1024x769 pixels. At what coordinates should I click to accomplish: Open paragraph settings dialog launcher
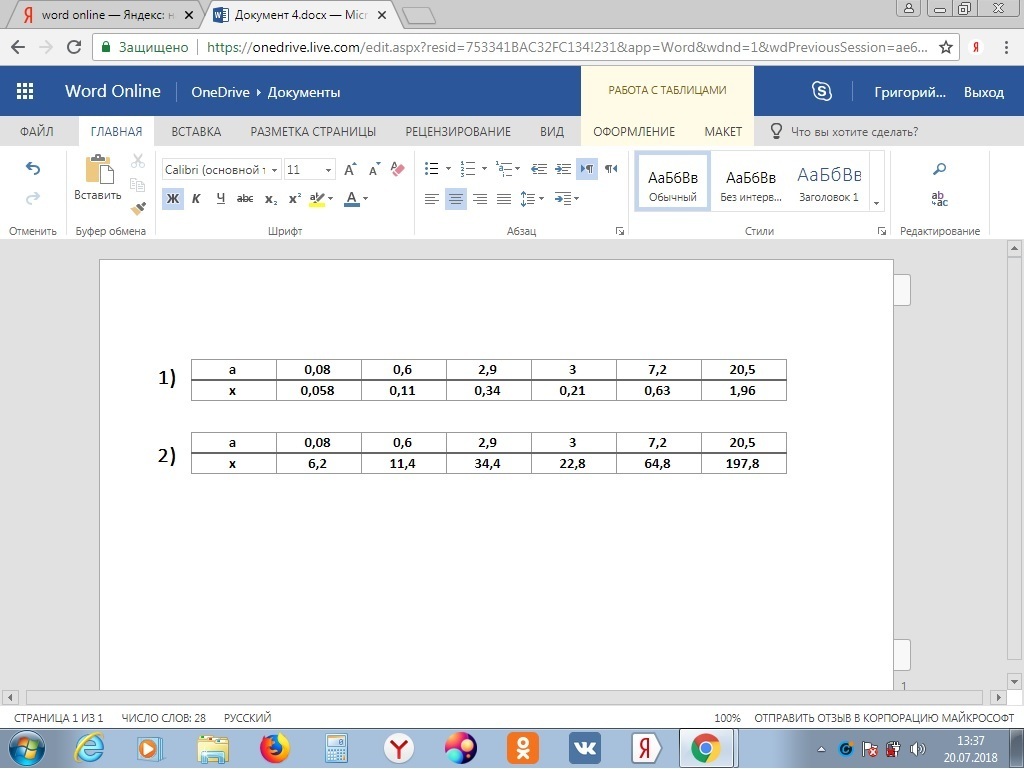620,231
